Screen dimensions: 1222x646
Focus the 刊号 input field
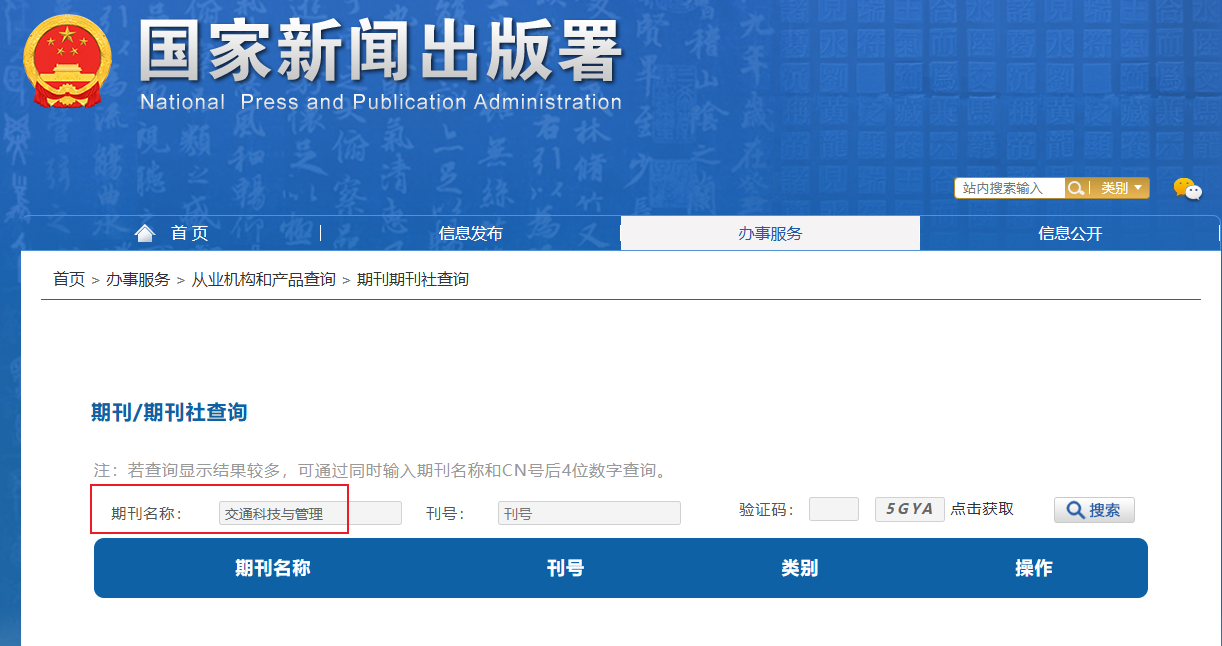click(589, 513)
